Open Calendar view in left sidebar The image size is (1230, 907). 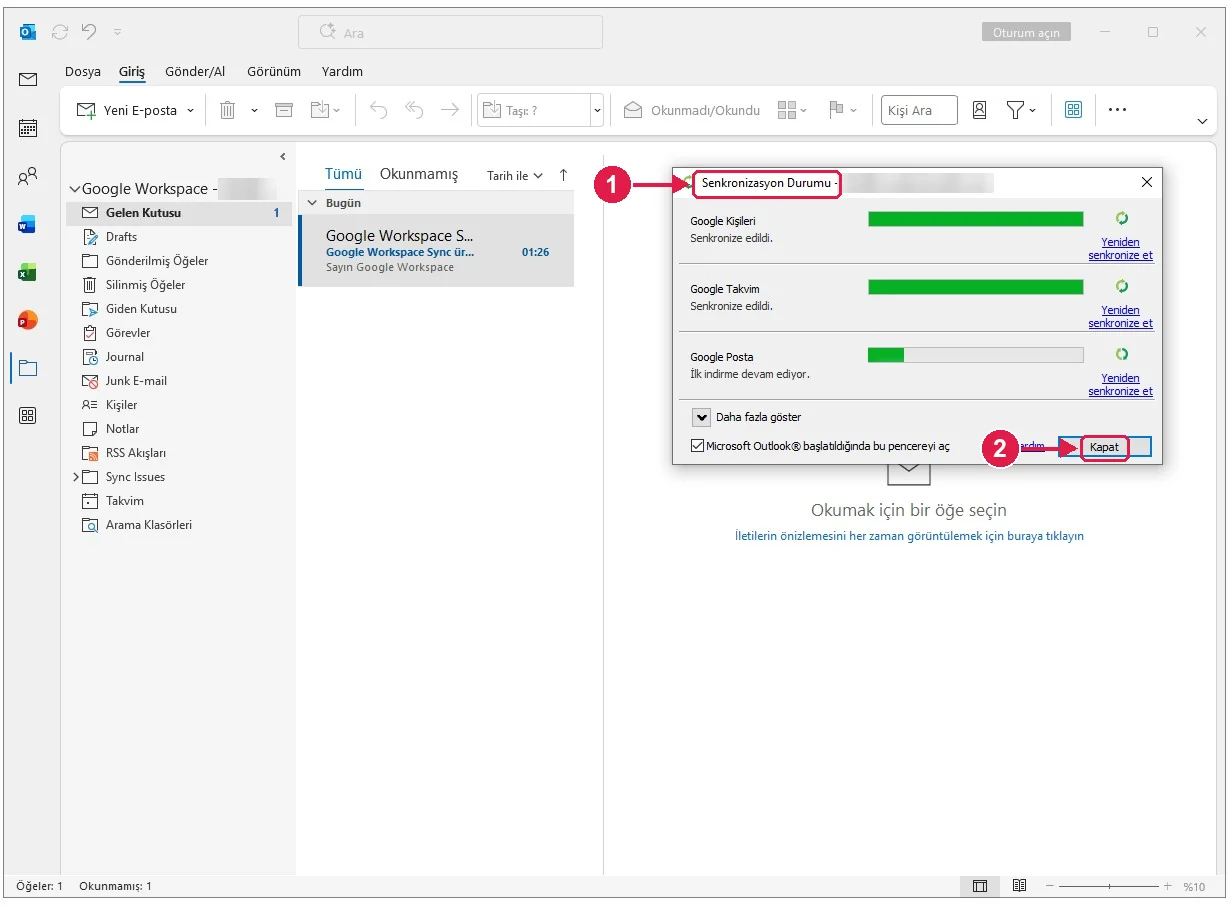(x=28, y=128)
